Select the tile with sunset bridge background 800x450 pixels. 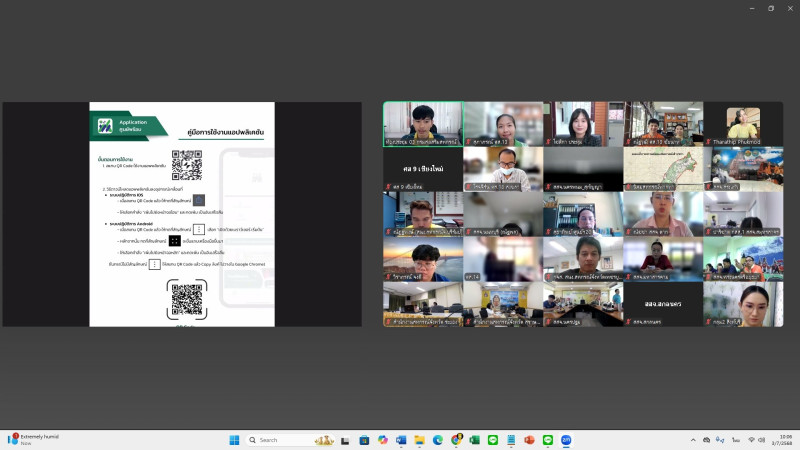coord(423,259)
